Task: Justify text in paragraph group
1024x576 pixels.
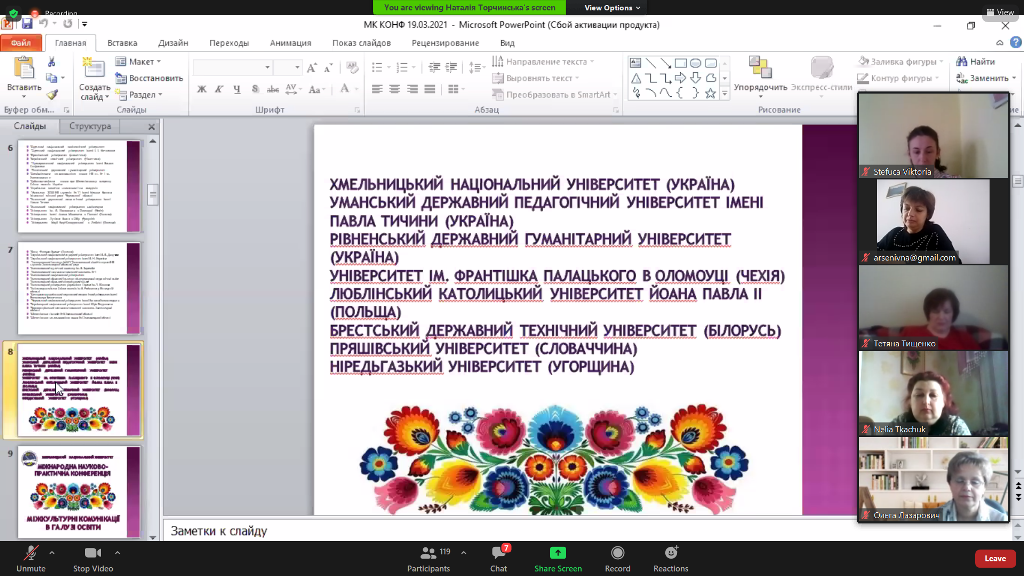Action: pyautogui.click(x=430, y=89)
